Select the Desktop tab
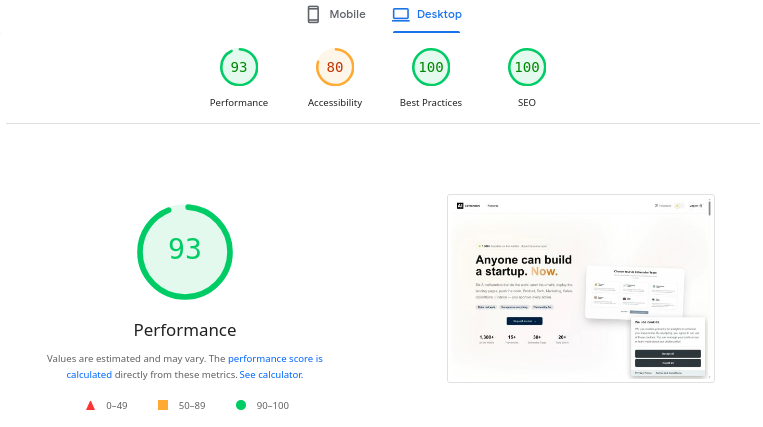This screenshot has height=427, width=763. (x=427, y=15)
